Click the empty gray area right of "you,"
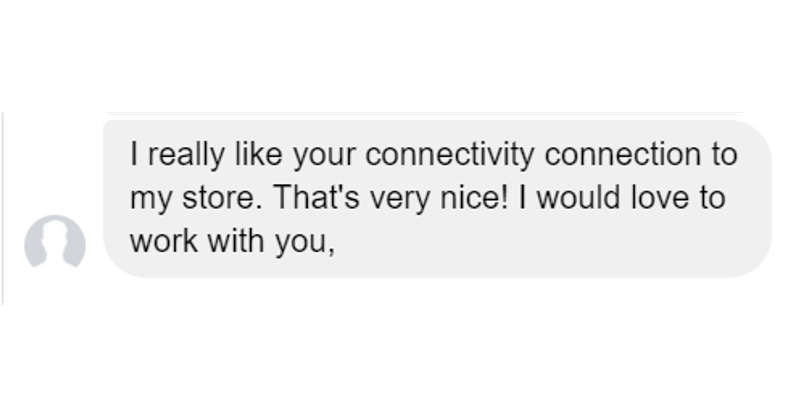Image resolution: width=792 pixels, height=400 pixels. (551, 241)
